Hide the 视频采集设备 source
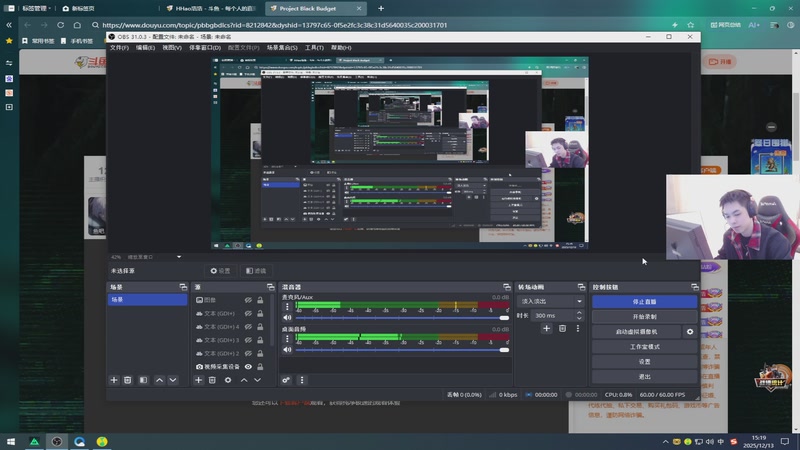The image size is (800, 450). (x=248, y=366)
